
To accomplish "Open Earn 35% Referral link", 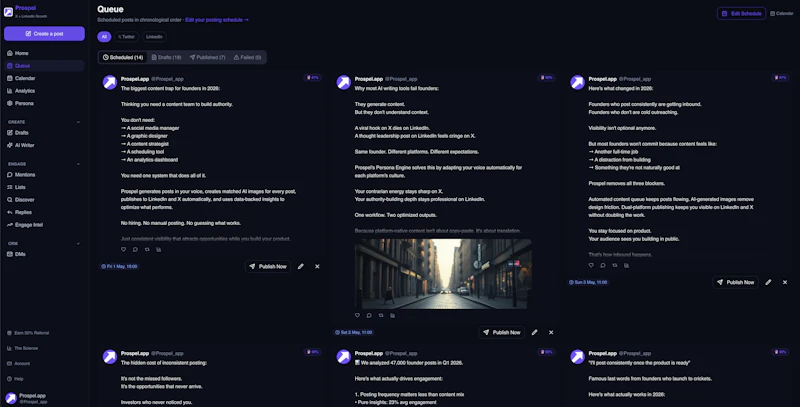I will click(28, 333).
